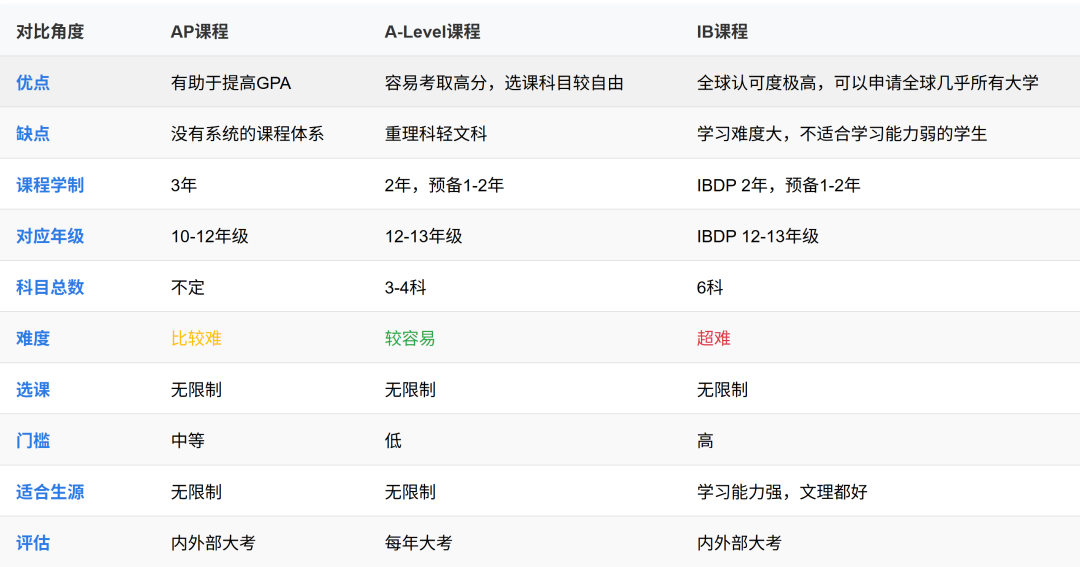Click the yellow 比较难 text
The image size is (1080, 567).
(x=196, y=339)
